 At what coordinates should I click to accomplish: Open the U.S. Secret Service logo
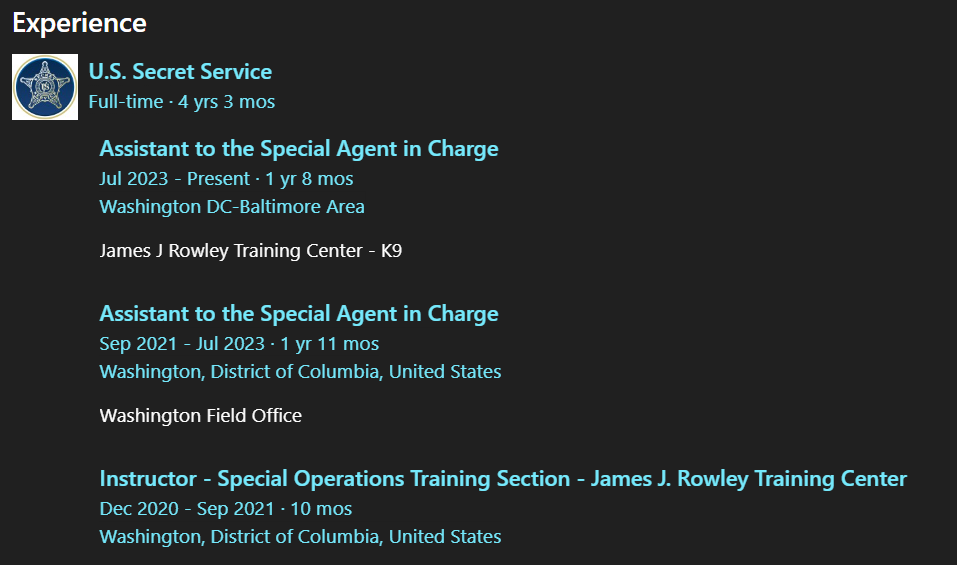click(45, 87)
